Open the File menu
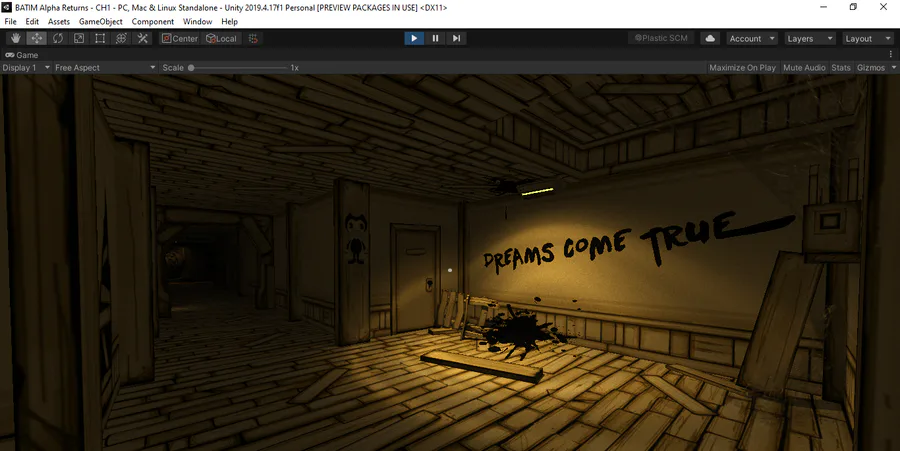900x451 pixels. (10, 22)
